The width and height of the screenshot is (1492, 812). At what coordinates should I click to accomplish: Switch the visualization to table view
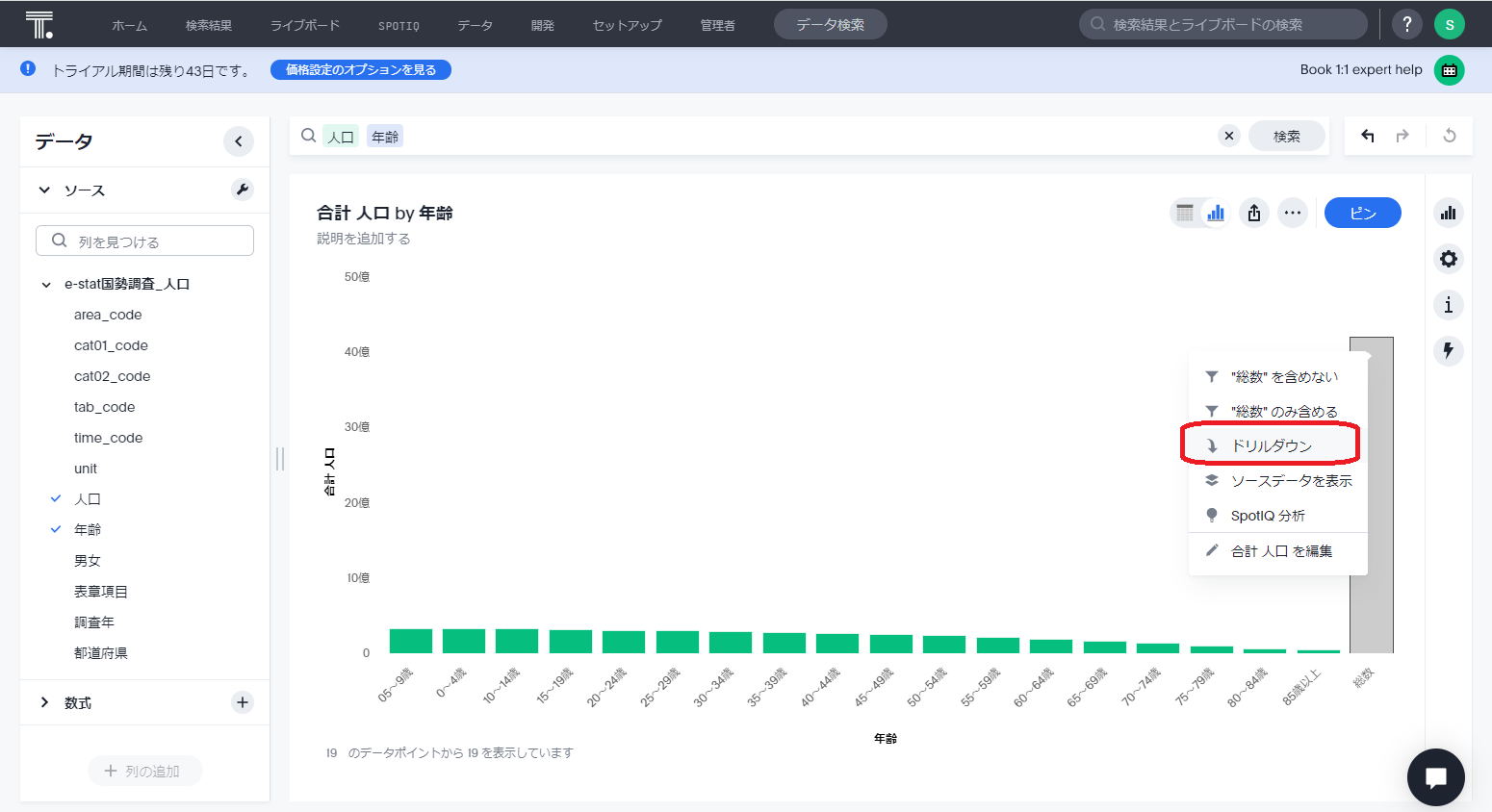pos(1184,213)
